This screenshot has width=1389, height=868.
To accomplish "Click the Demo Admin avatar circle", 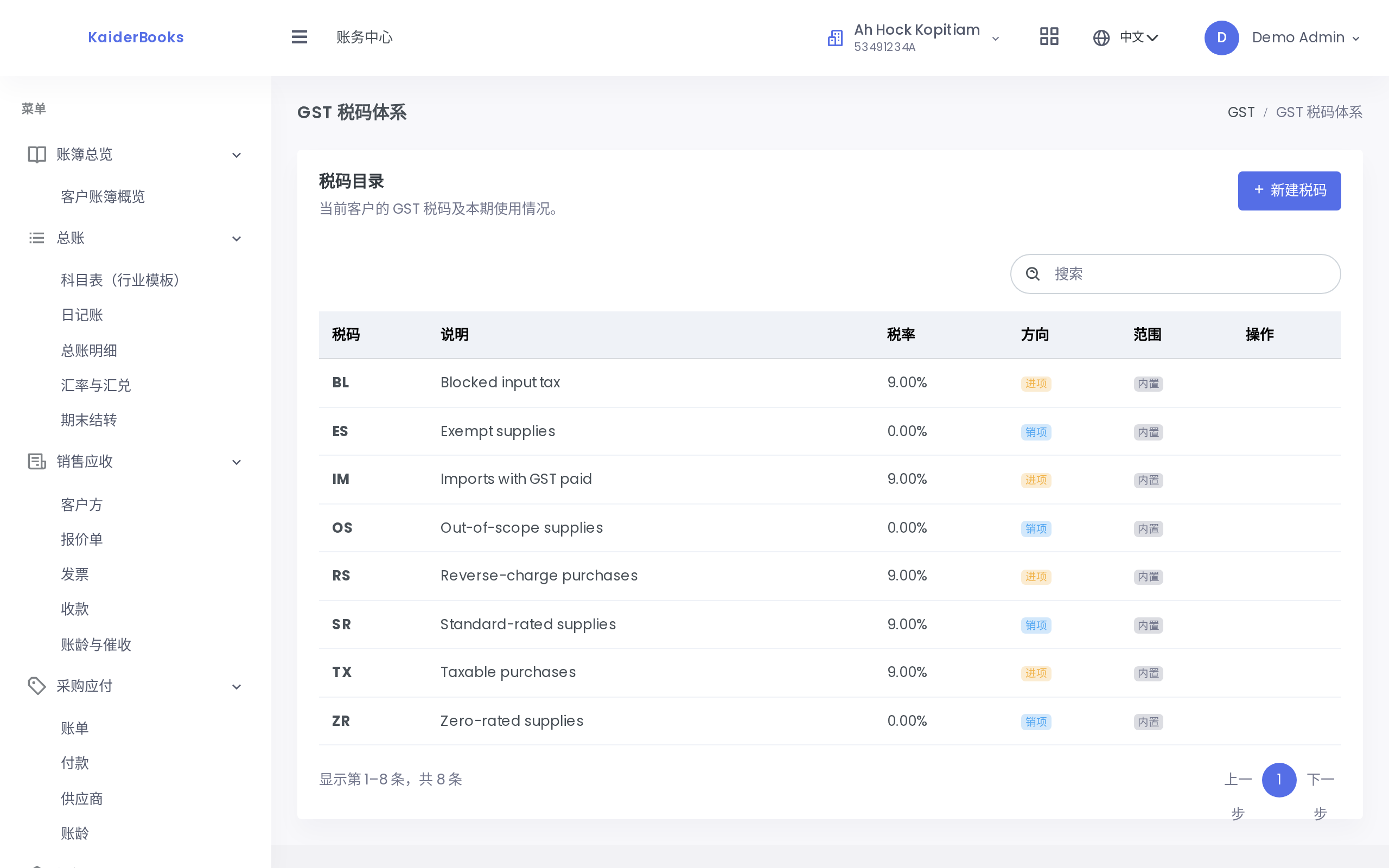I will pyautogui.click(x=1221, y=38).
